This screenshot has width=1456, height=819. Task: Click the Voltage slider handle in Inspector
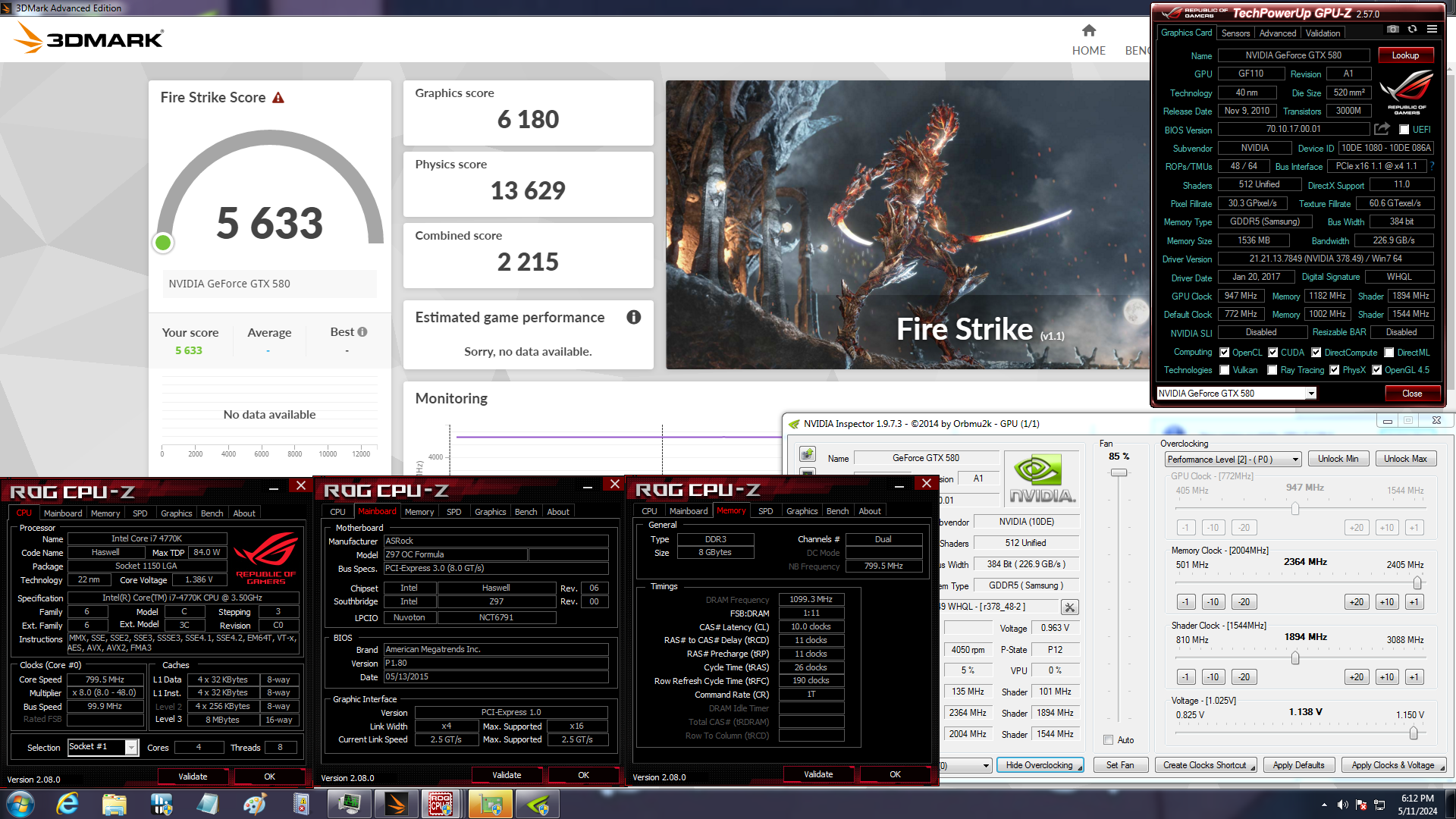point(1414,733)
